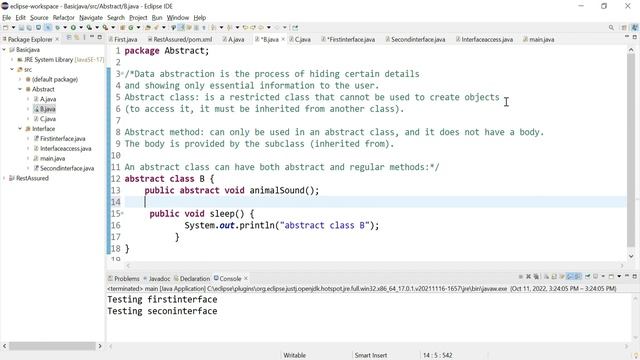Minimize the Package Explorer view
This screenshot has width=640, height=360.
pyautogui.click(x=92, y=37)
